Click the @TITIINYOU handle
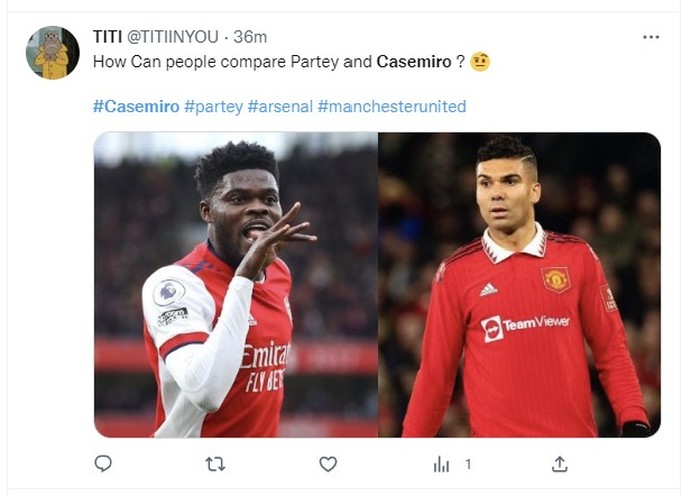 point(172,37)
